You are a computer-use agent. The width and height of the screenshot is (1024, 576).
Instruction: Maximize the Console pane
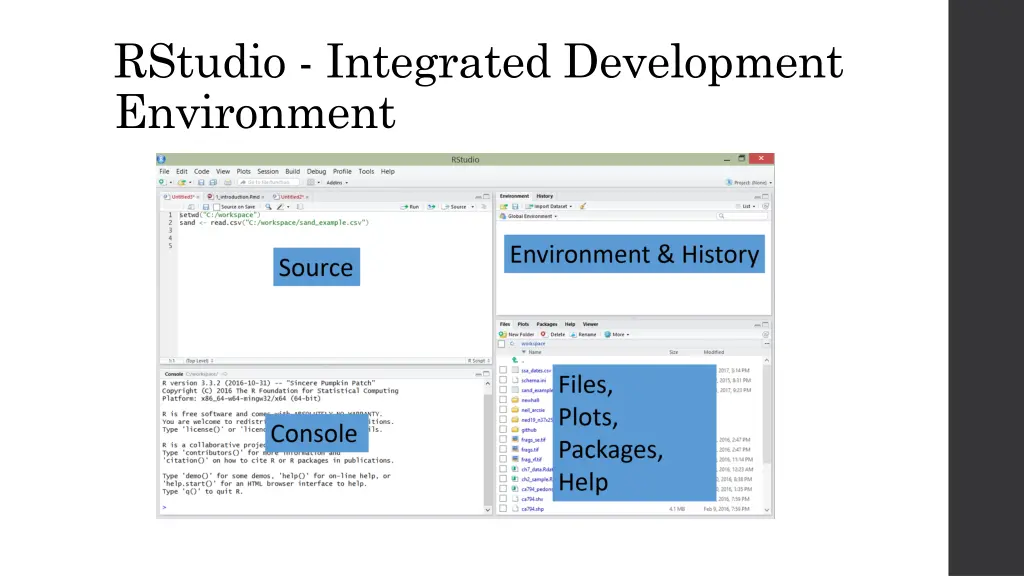[487, 374]
